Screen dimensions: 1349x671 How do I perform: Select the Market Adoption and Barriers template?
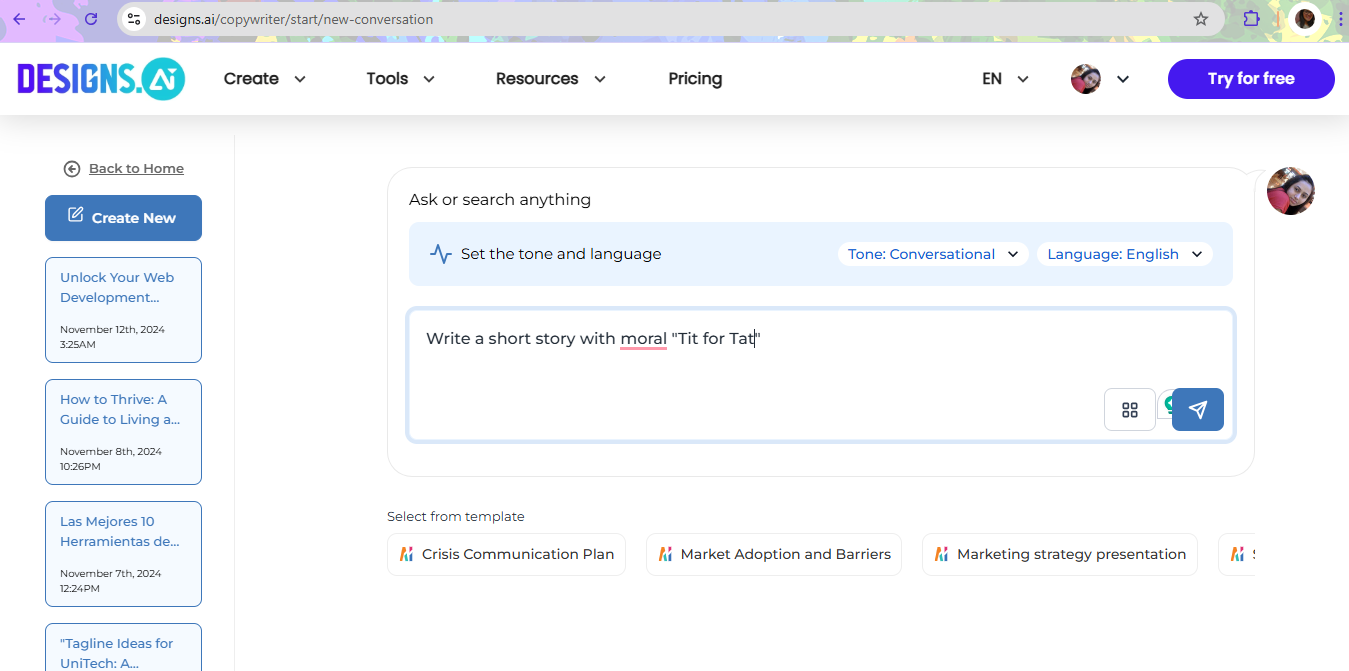pos(773,553)
